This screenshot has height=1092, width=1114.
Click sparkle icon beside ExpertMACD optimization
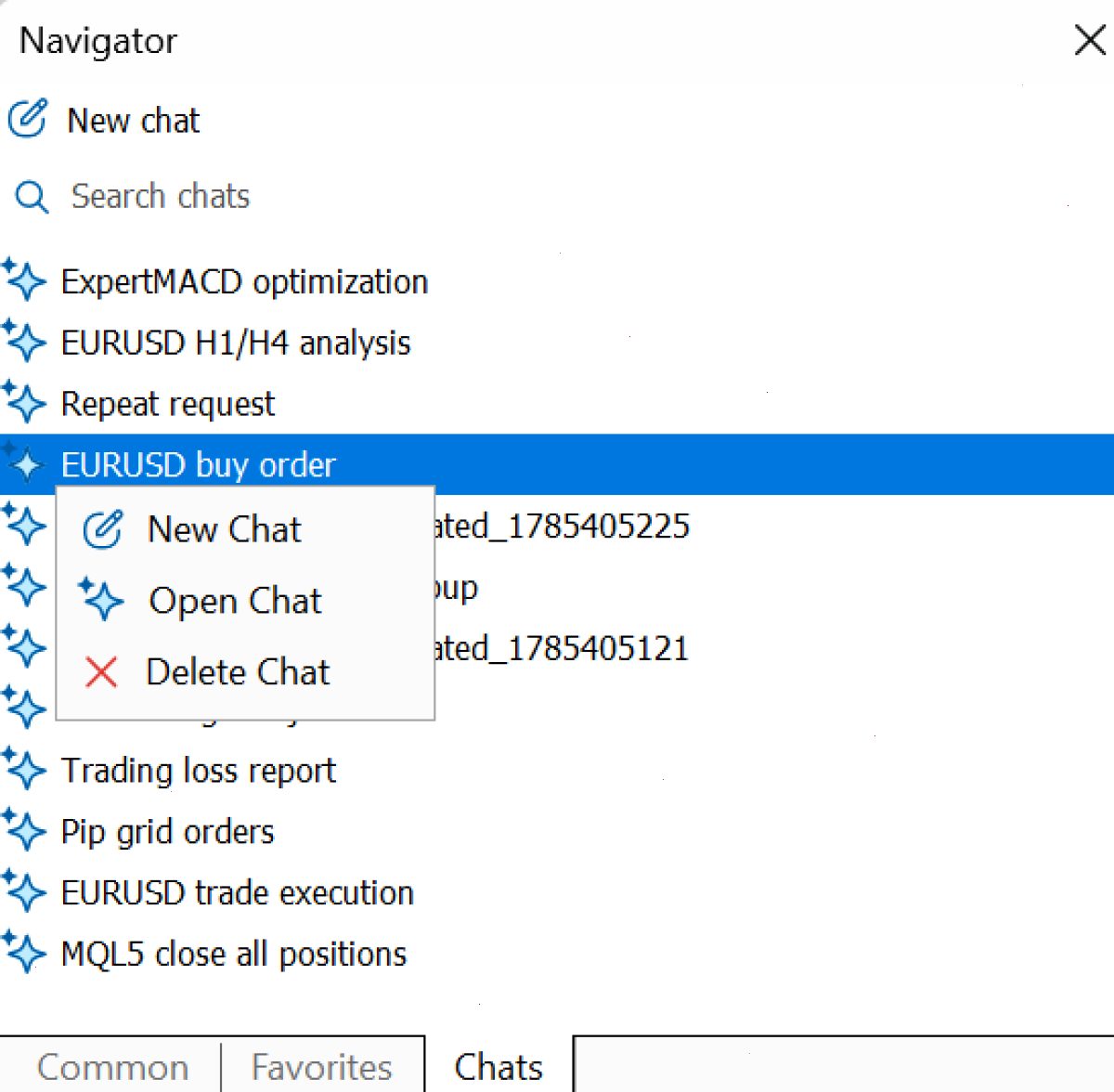[x=24, y=280]
